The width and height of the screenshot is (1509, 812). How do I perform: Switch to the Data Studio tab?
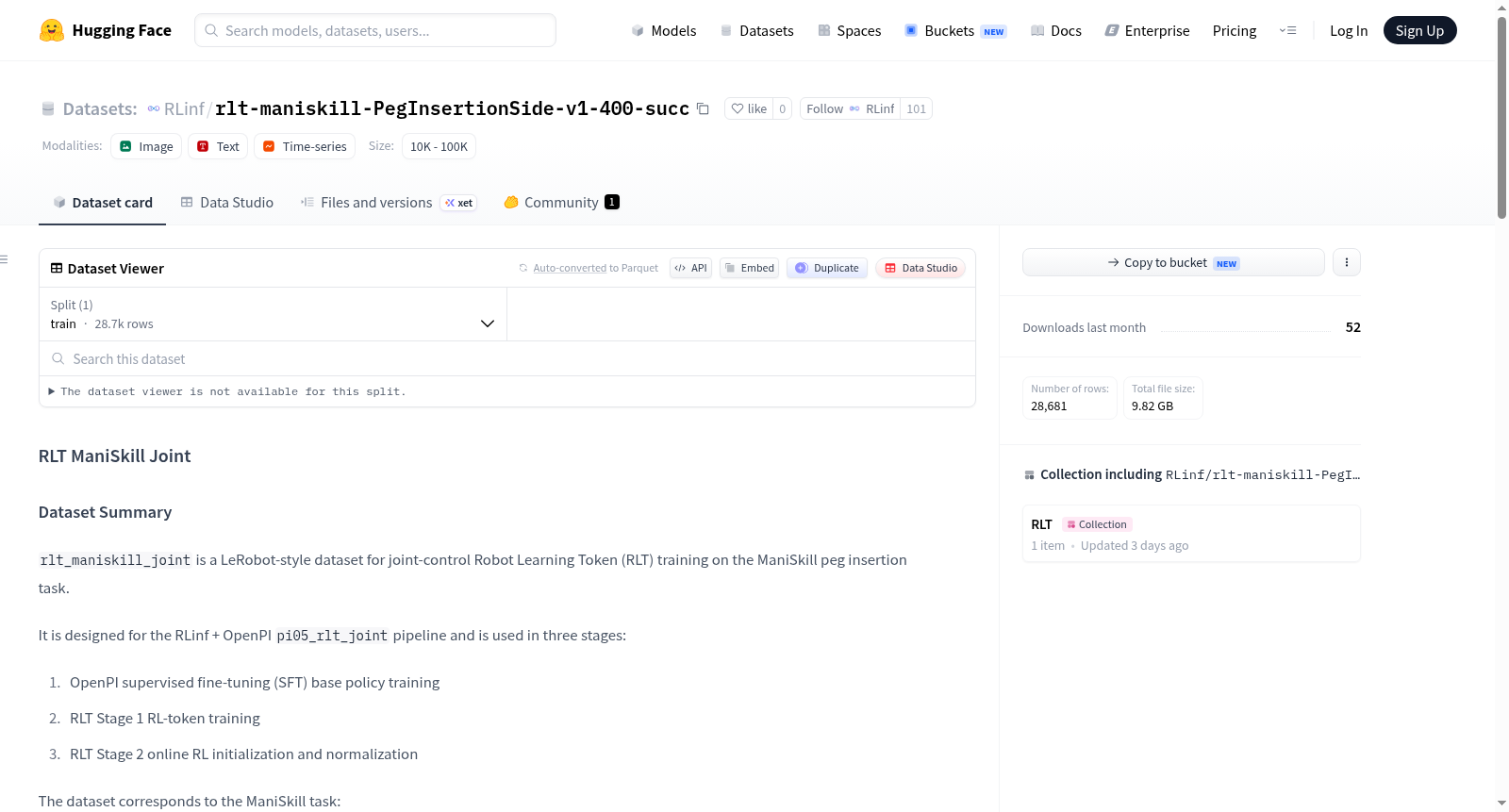(227, 202)
